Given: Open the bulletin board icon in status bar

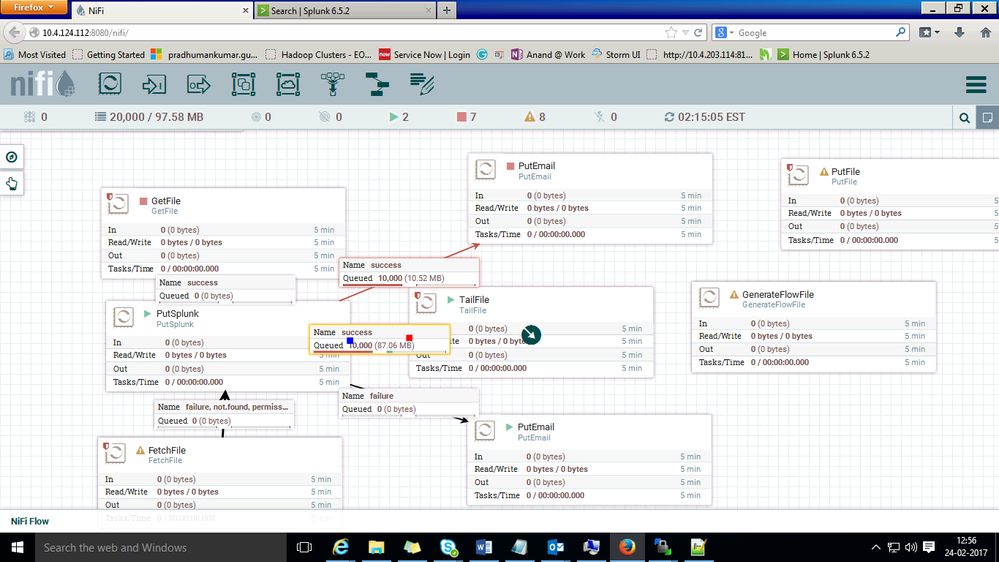Looking at the screenshot, I should coord(988,118).
